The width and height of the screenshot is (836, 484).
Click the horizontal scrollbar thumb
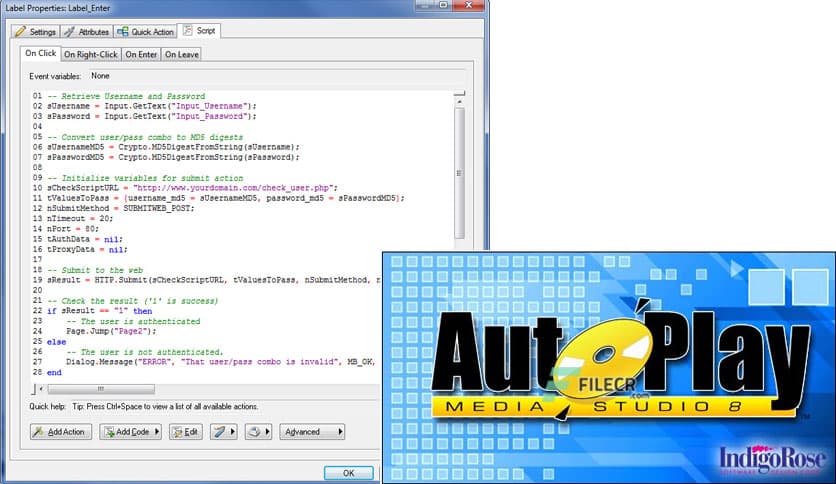pyautogui.click(x=101, y=389)
